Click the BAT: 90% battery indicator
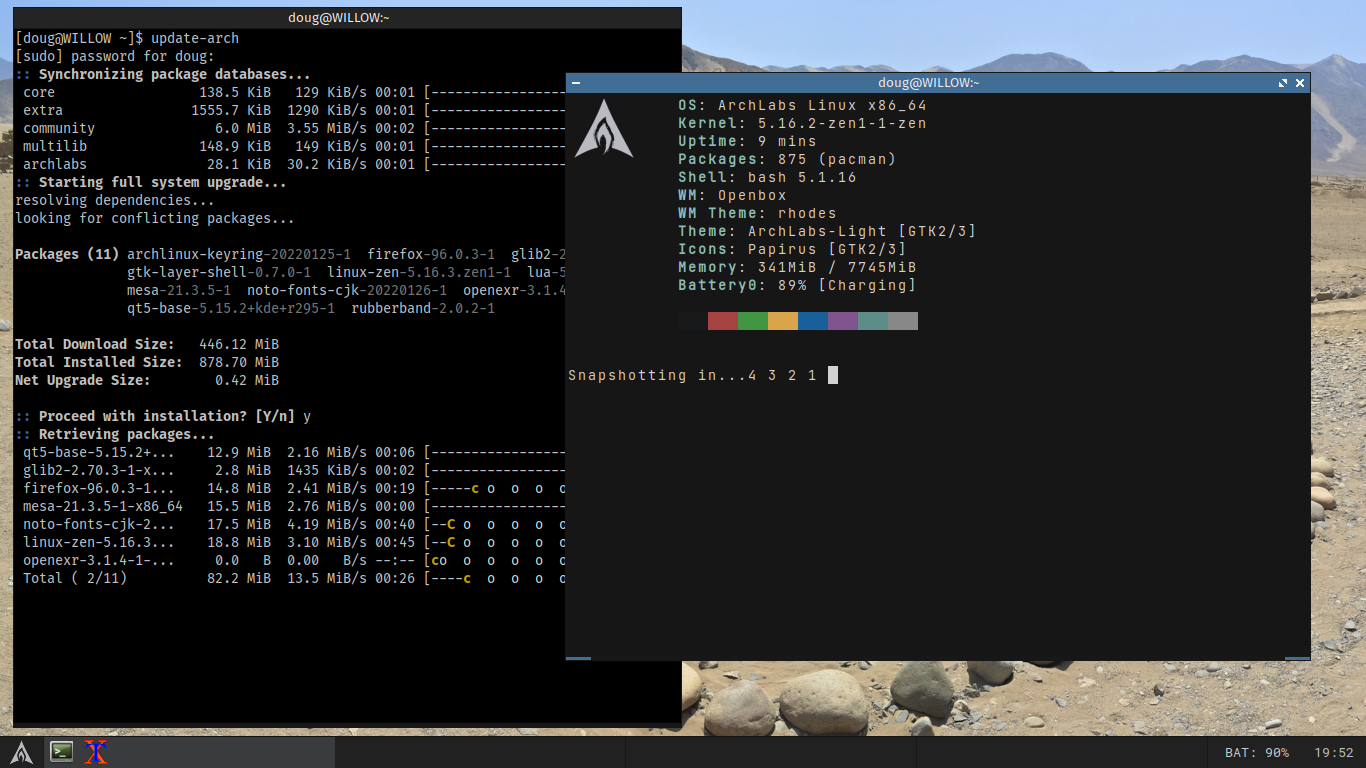 click(1256, 752)
